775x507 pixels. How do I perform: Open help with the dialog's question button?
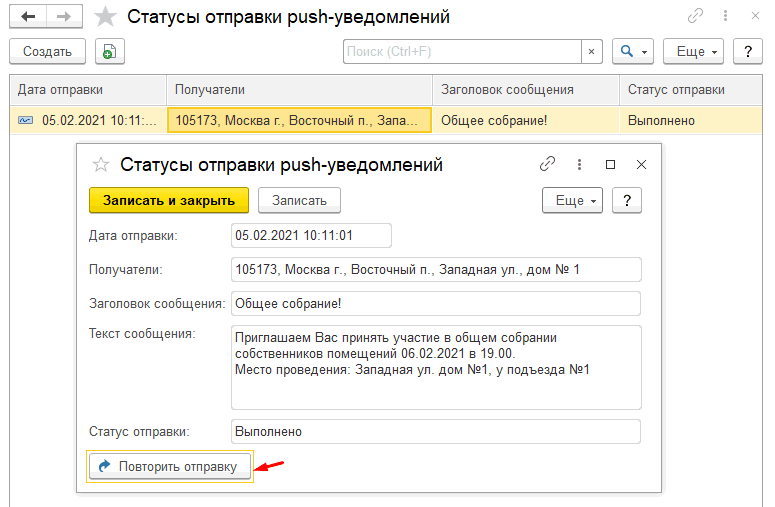[626, 200]
